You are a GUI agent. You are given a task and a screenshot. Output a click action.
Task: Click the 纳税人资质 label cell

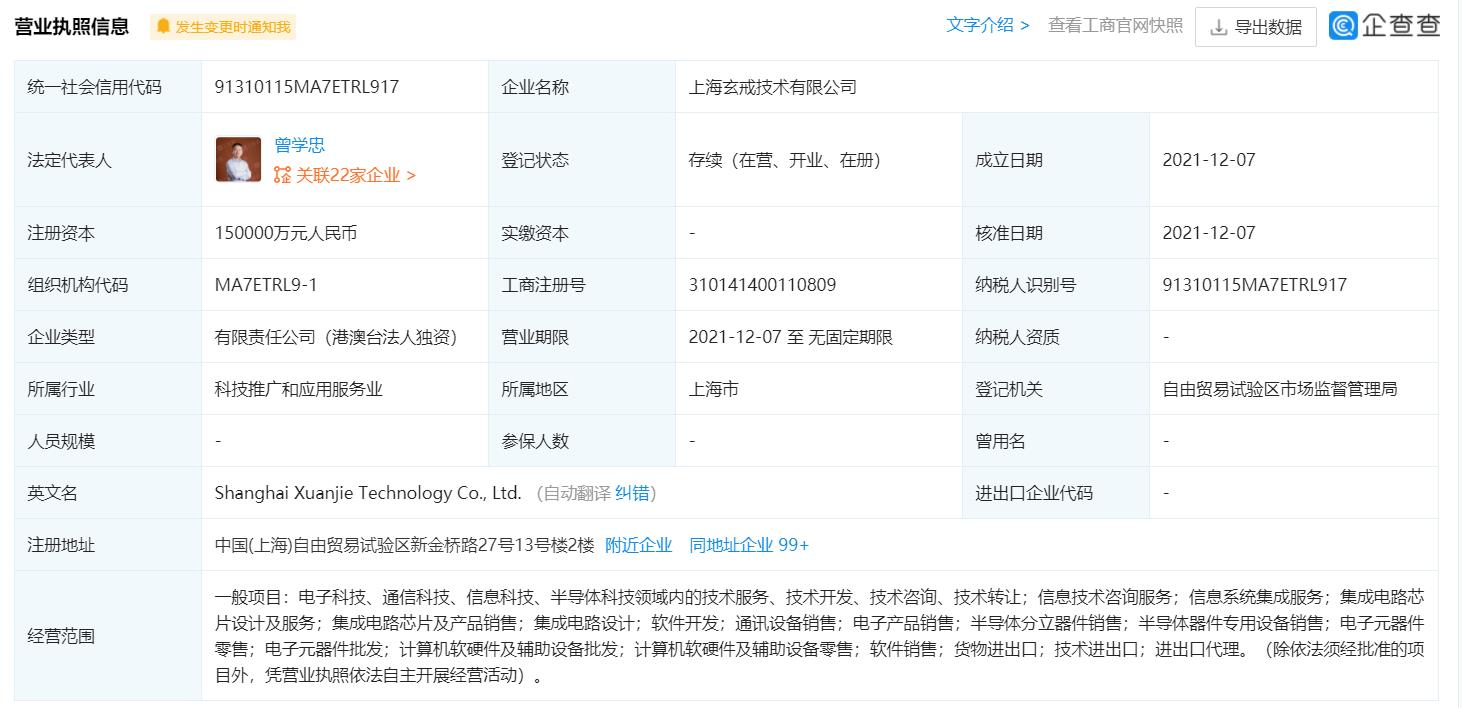(x=1056, y=337)
